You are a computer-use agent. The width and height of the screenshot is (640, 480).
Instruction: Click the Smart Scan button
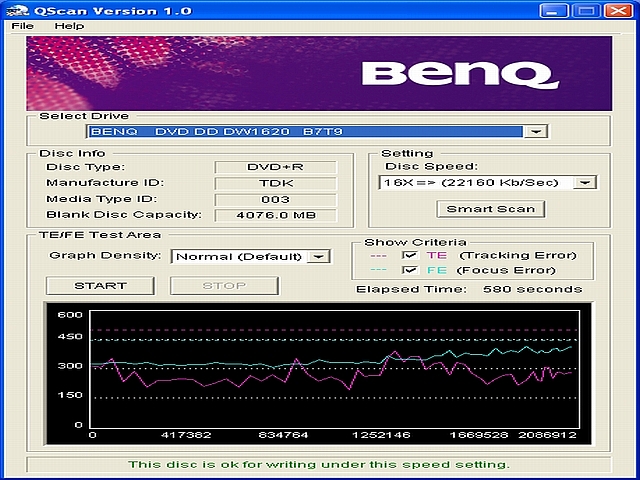(x=491, y=209)
